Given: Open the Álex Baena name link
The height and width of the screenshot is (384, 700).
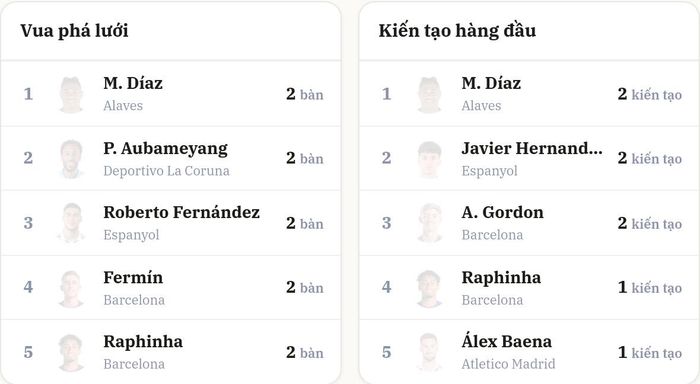Looking at the screenshot, I should point(507,341).
